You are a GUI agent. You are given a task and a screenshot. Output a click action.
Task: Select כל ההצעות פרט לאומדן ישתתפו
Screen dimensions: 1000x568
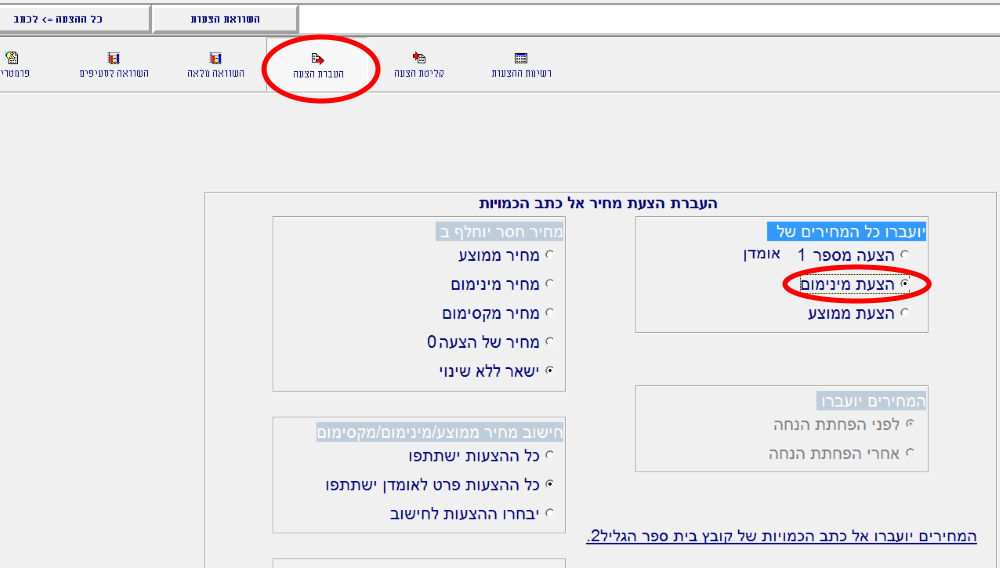[x=548, y=485]
